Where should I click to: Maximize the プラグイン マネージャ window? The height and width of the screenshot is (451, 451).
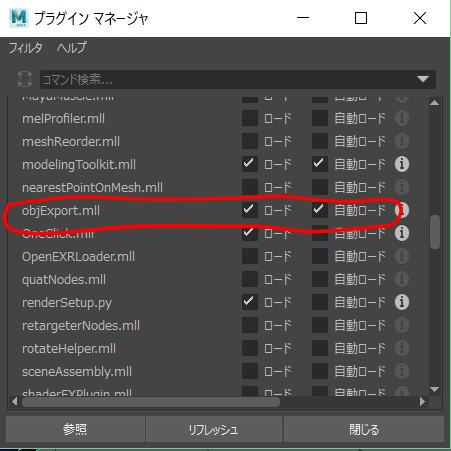point(361,18)
